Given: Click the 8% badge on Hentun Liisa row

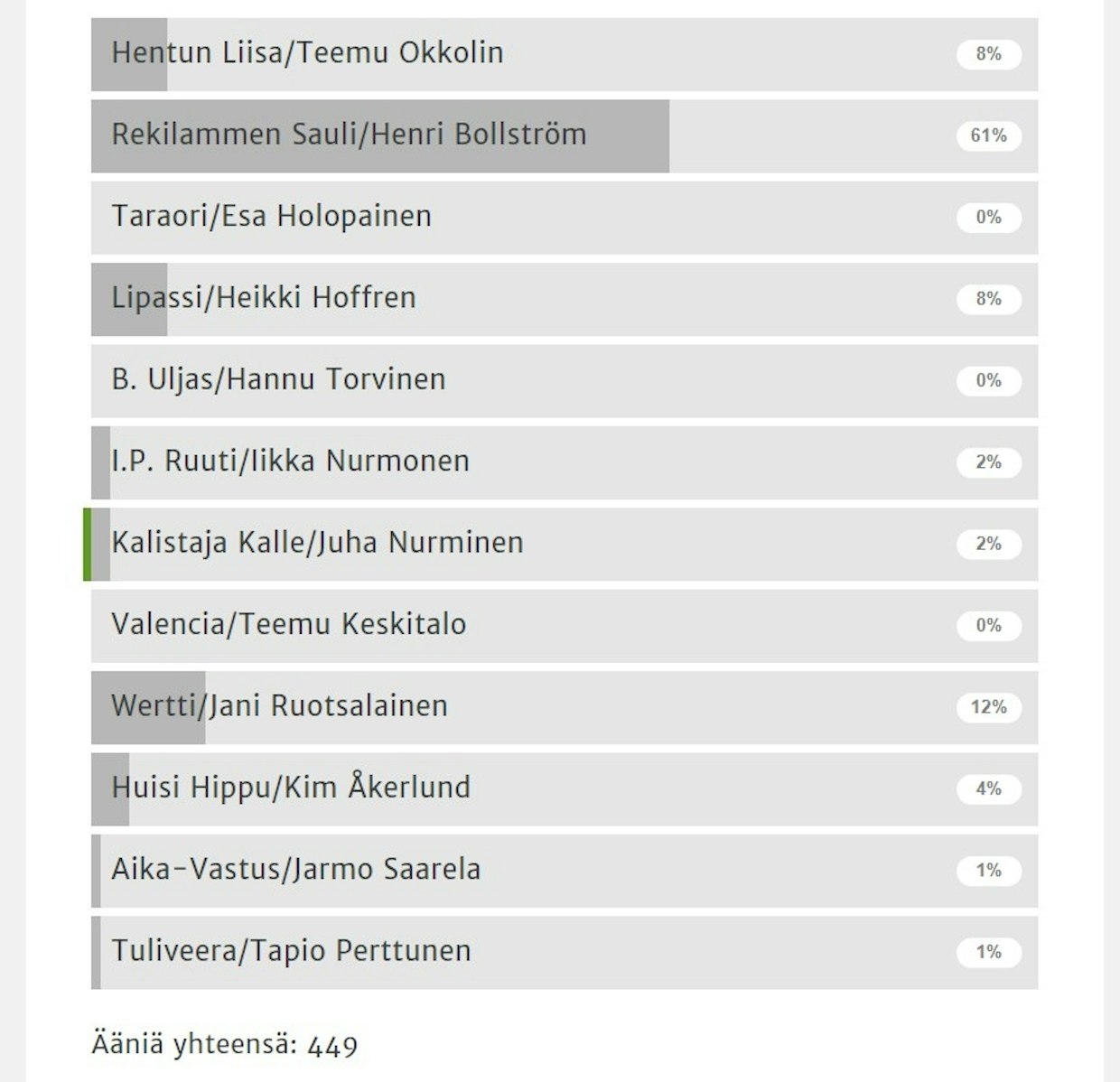Looking at the screenshot, I should (988, 54).
